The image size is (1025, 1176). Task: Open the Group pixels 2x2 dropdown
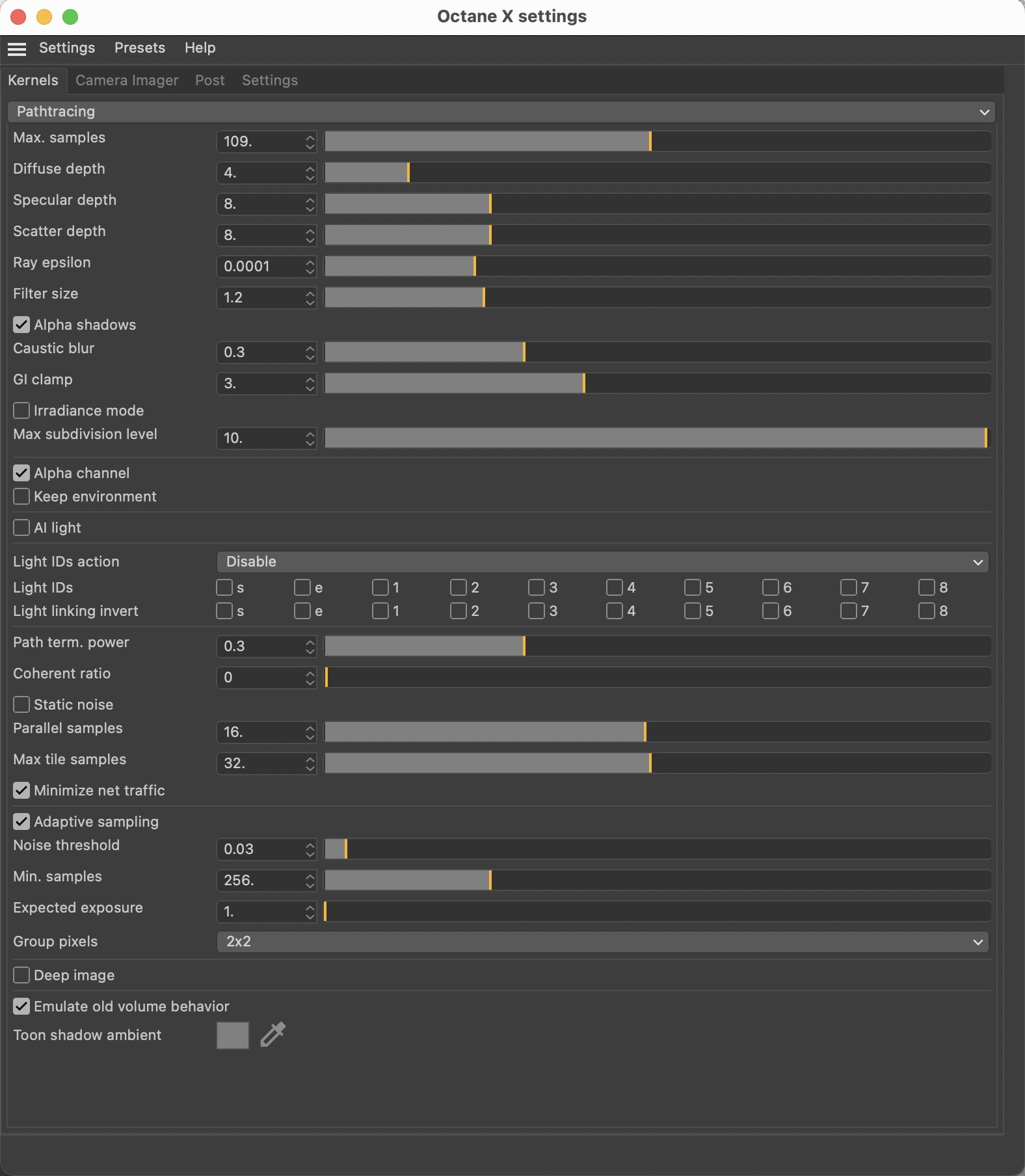602,942
